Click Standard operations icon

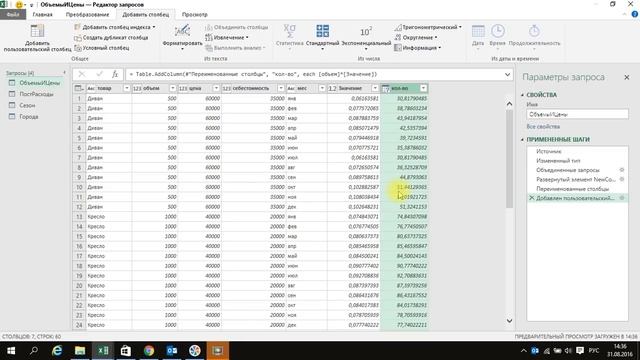pos(322,31)
